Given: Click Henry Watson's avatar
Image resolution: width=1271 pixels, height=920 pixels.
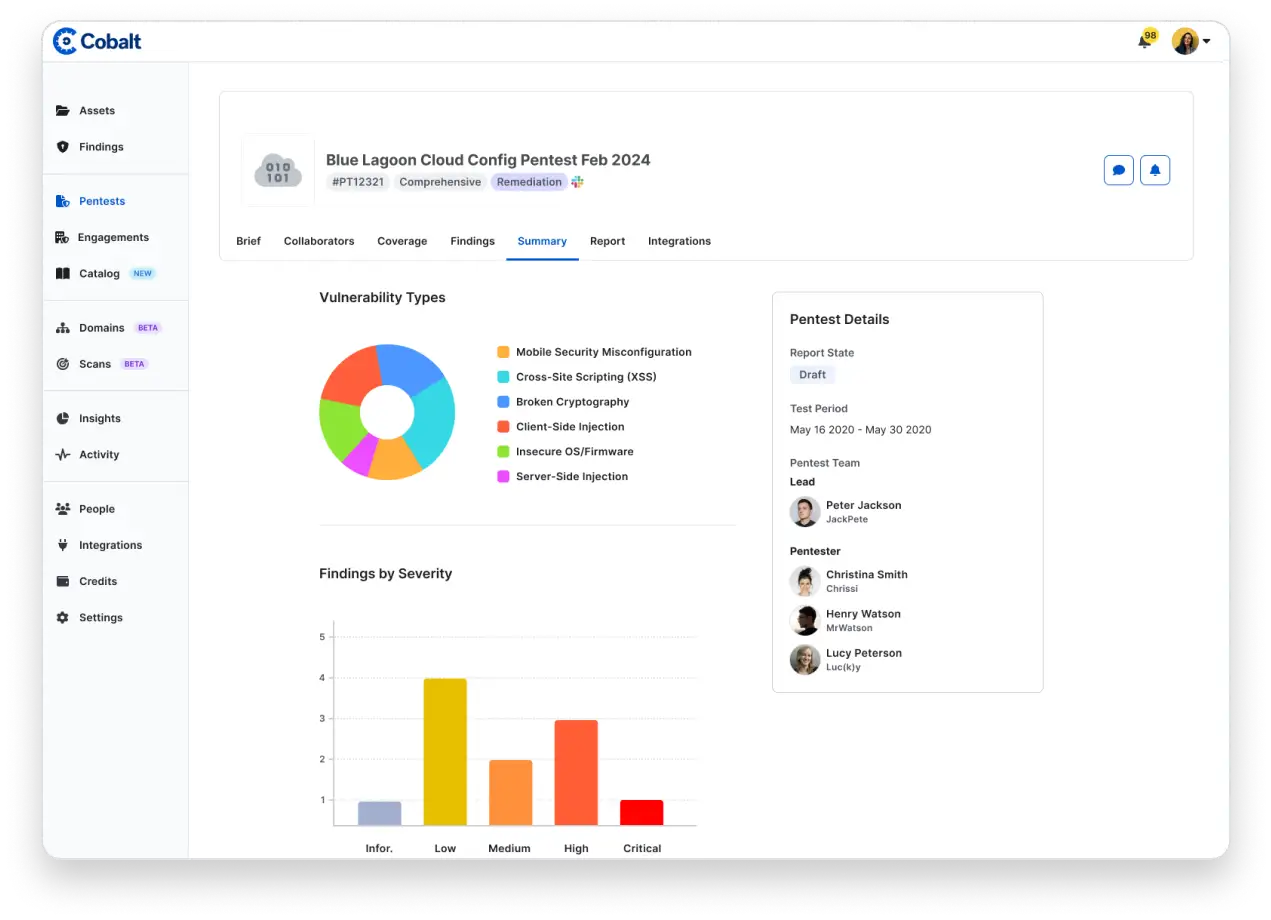Looking at the screenshot, I should [805, 620].
